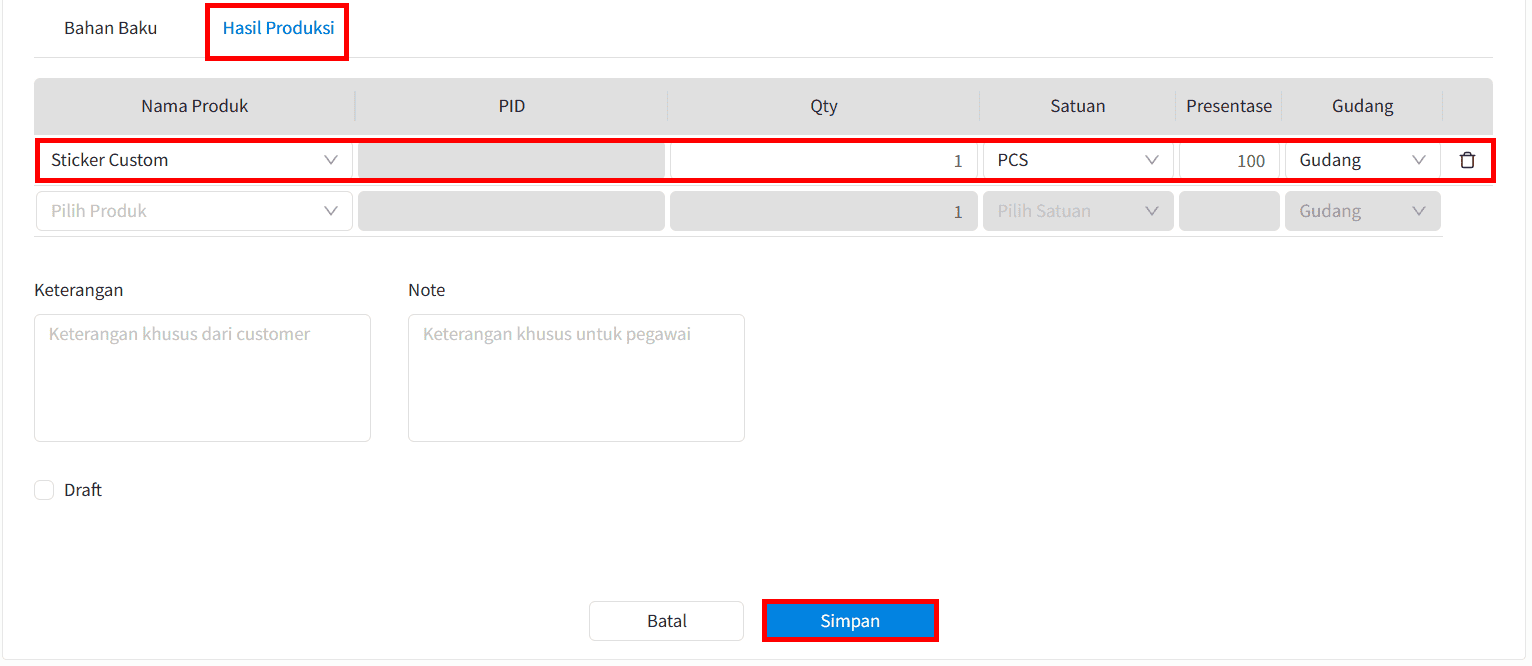Select the Hasil Produksi tab
The image size is (1532, 666).
pos(278,28)
